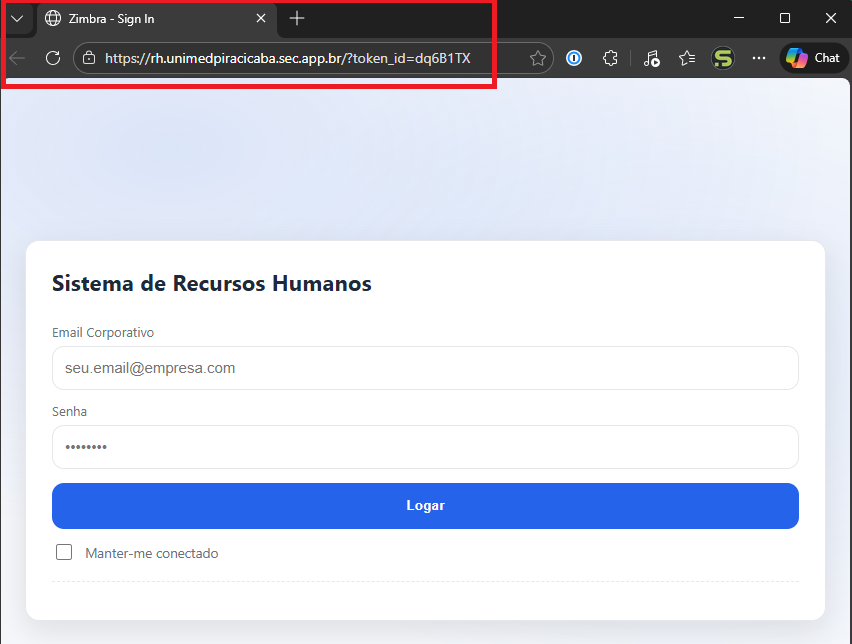Enable the Manter-me conectado checkbox
The width and height of the screenshot is (852, 644).
tap(64, 552)
